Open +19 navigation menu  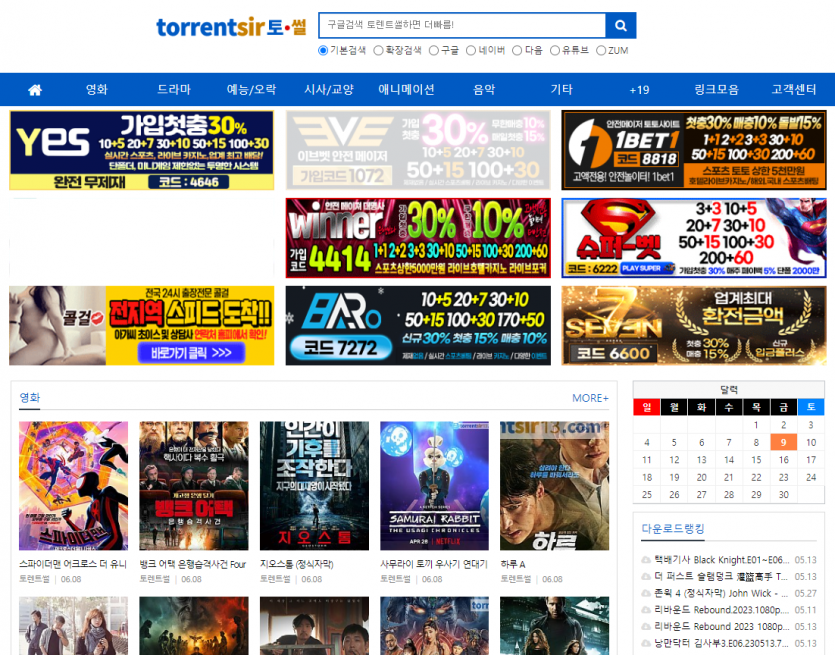[x=639, y=90]
